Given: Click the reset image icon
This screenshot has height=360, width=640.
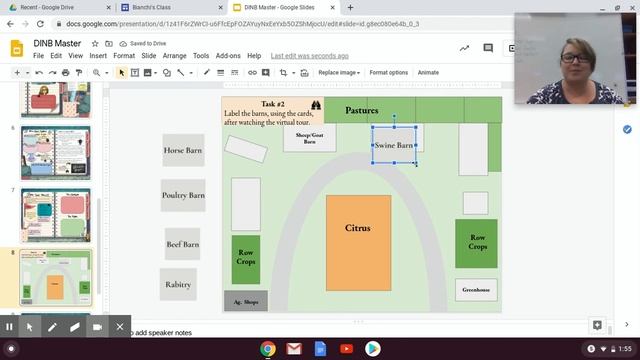Looking at the screenshot, I should click(304, 73).
